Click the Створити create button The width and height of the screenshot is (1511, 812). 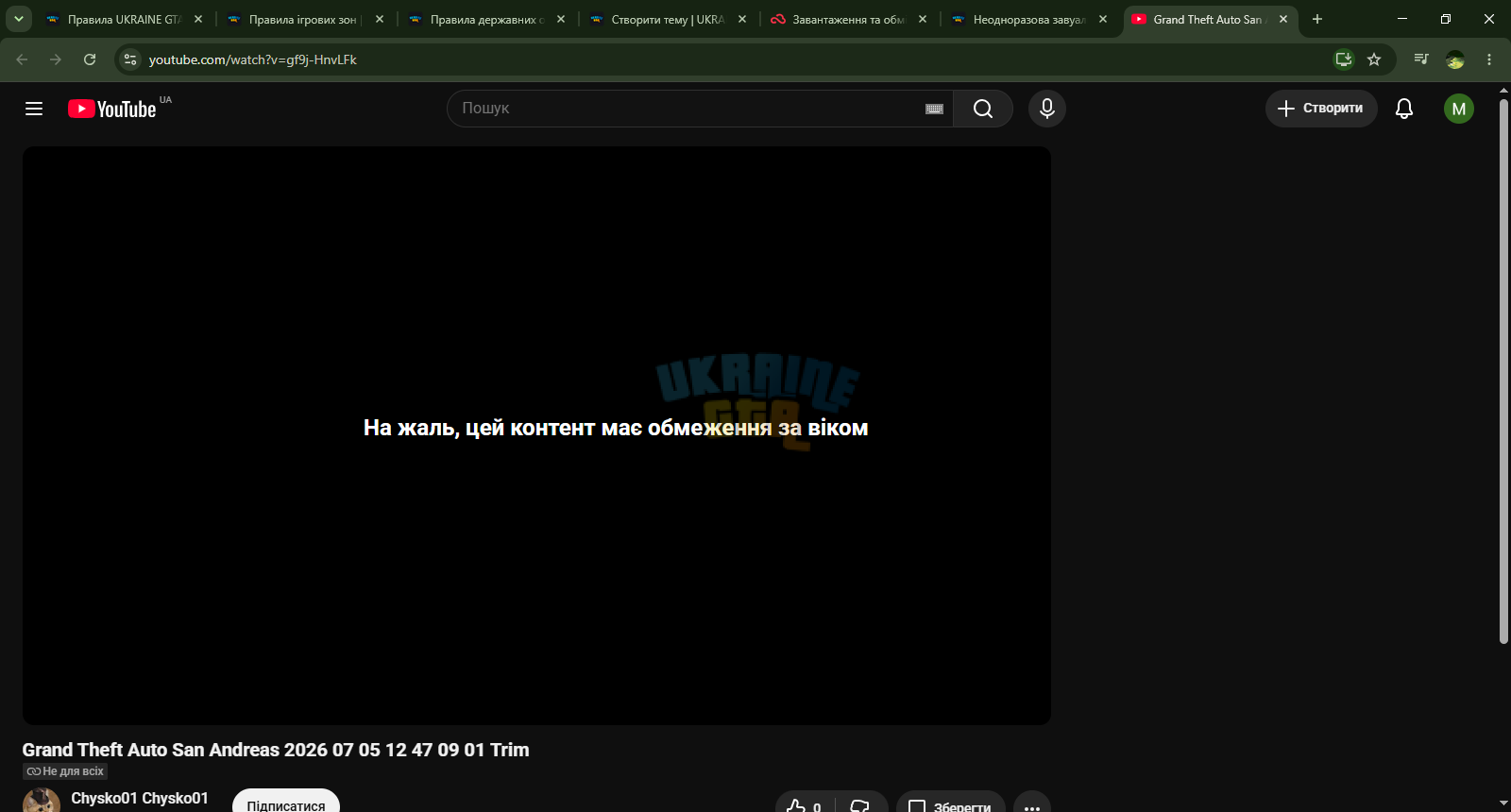1321,109
